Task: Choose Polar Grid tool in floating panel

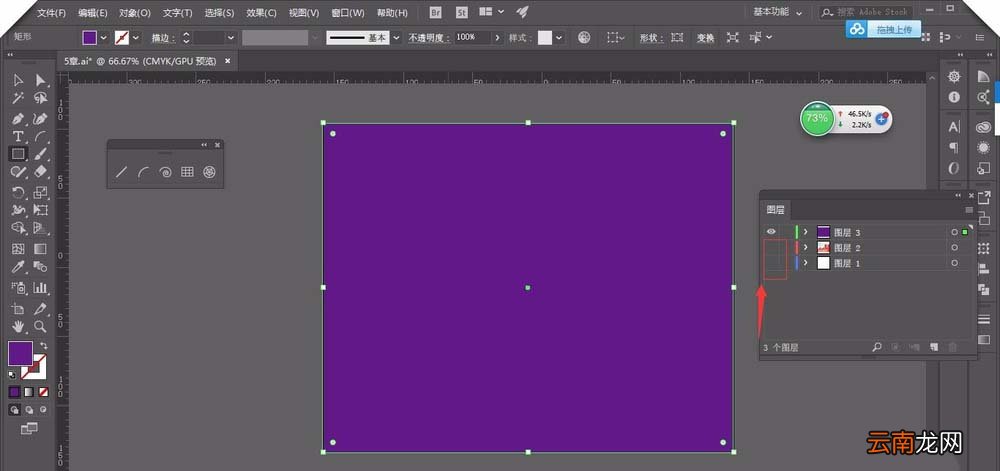Action: tap(209, 172)
